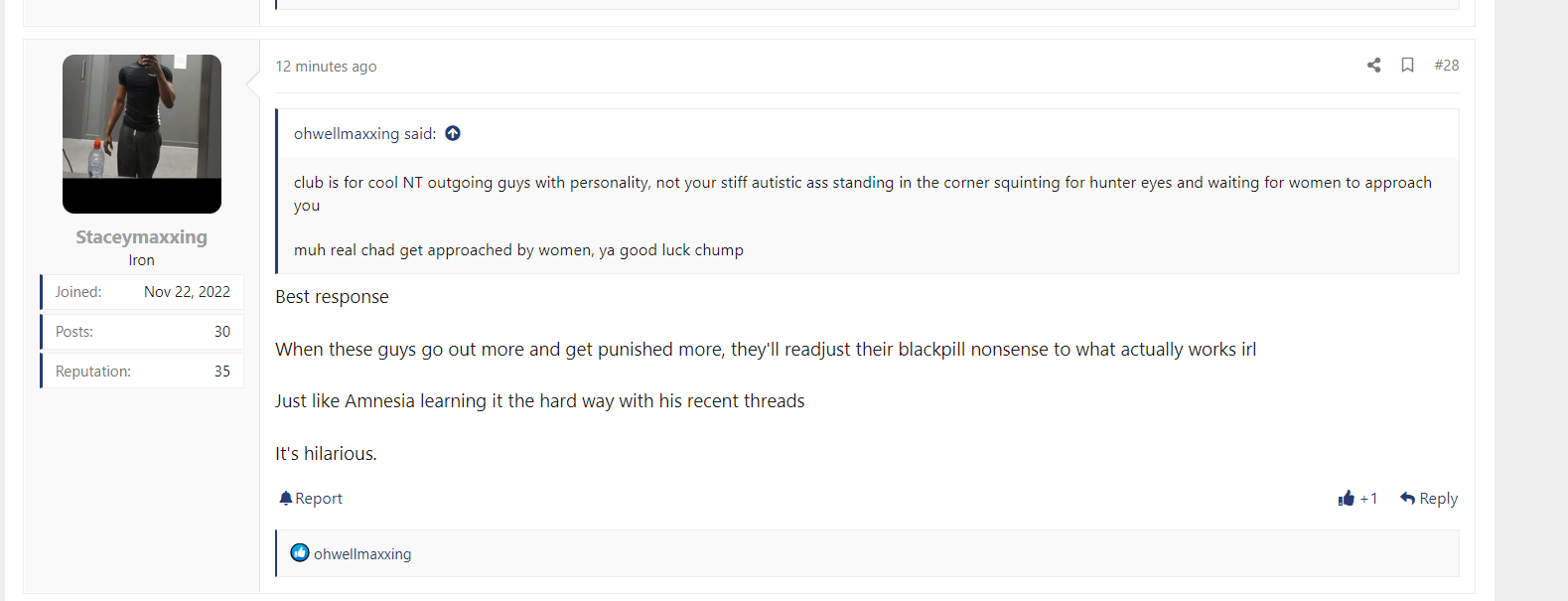1568x601 pixels.
Task: Click the thumbs-up like icon
Action: tap(1347, 498)
